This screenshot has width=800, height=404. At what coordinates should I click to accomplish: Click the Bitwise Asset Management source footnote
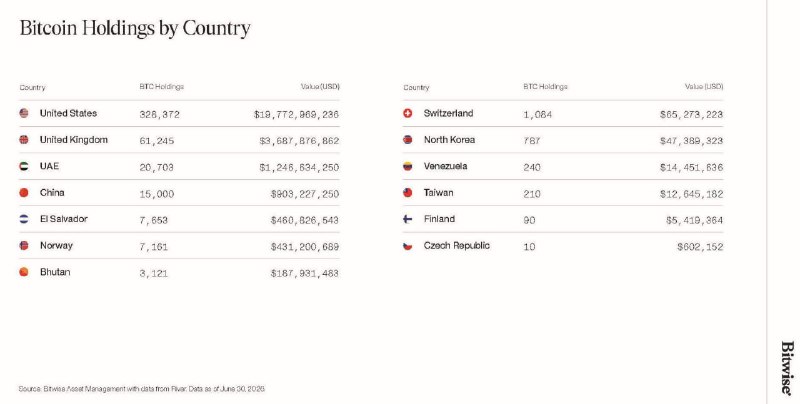[x=142, y=389]
